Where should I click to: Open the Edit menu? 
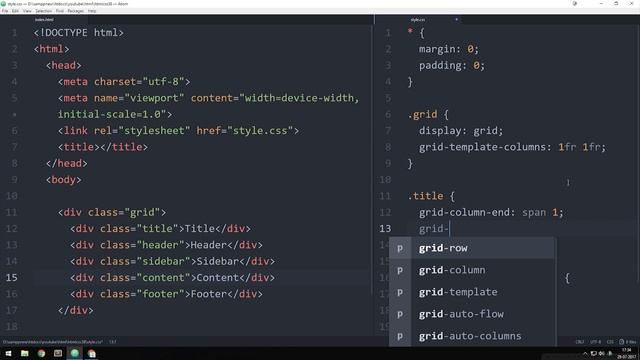[16, 11]
